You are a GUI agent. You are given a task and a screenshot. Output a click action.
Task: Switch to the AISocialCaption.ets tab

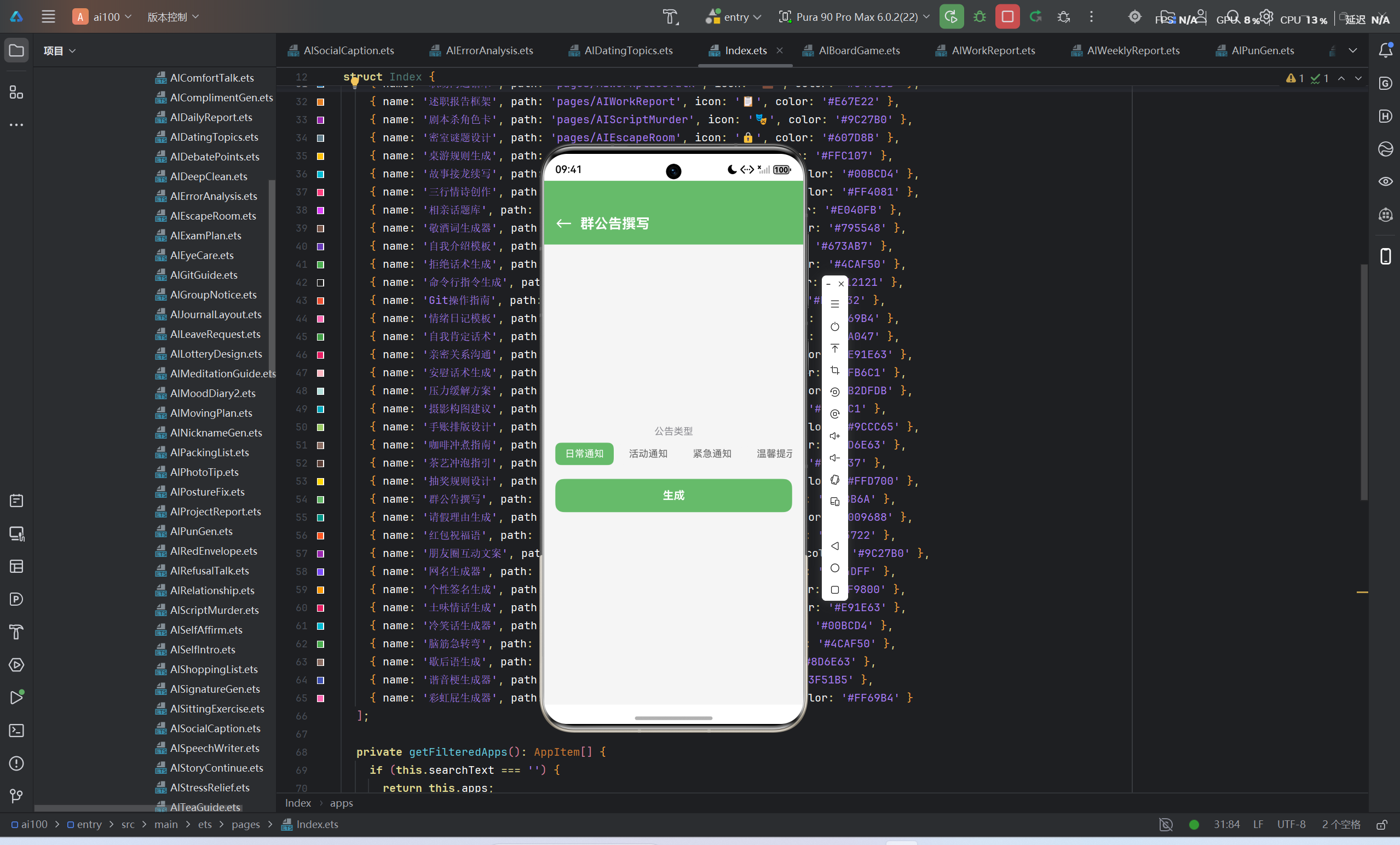[x=341, y=50]
